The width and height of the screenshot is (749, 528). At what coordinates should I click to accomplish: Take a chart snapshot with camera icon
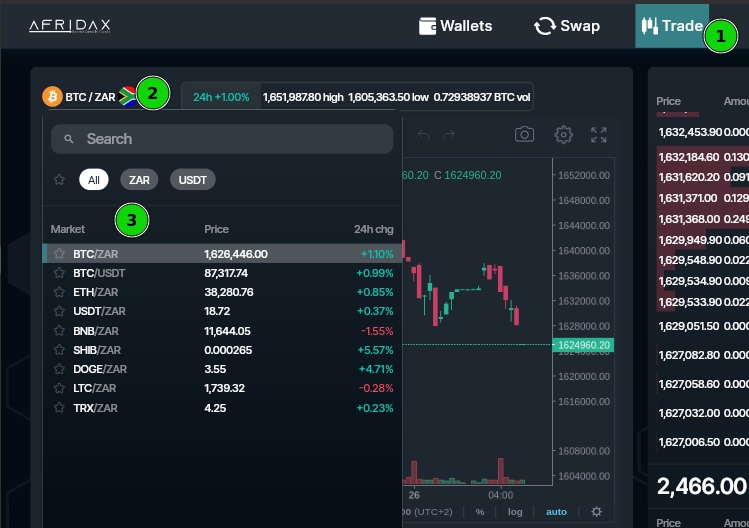click(x=524, y=134)
